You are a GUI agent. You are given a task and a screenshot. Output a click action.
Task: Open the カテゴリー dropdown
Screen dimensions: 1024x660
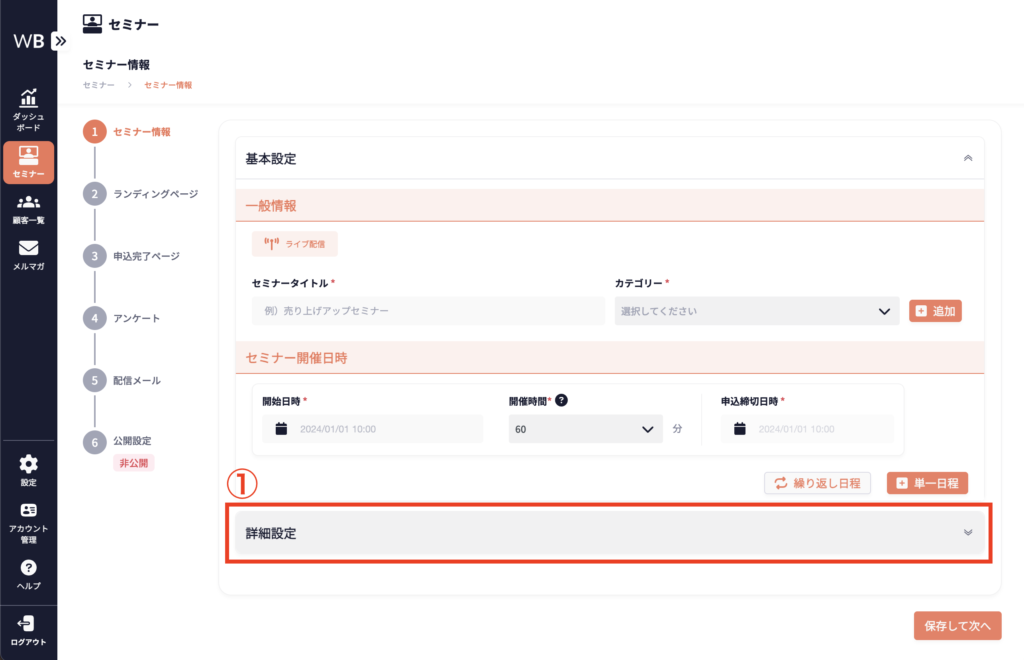click(757, 311)
